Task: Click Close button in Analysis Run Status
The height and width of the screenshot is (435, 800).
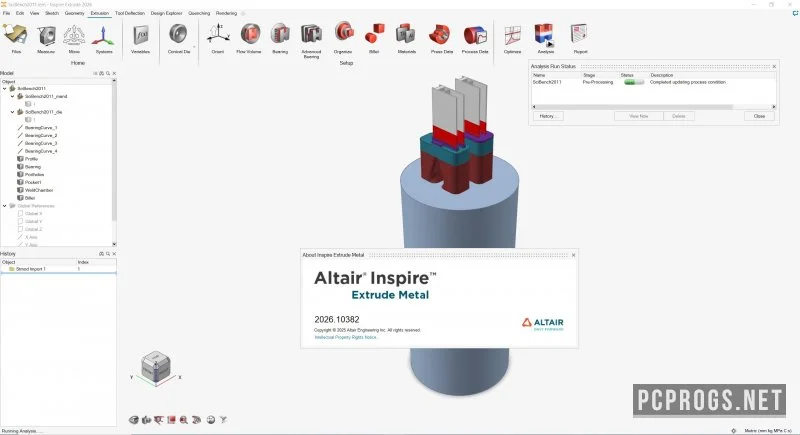Action: point(759,116)
